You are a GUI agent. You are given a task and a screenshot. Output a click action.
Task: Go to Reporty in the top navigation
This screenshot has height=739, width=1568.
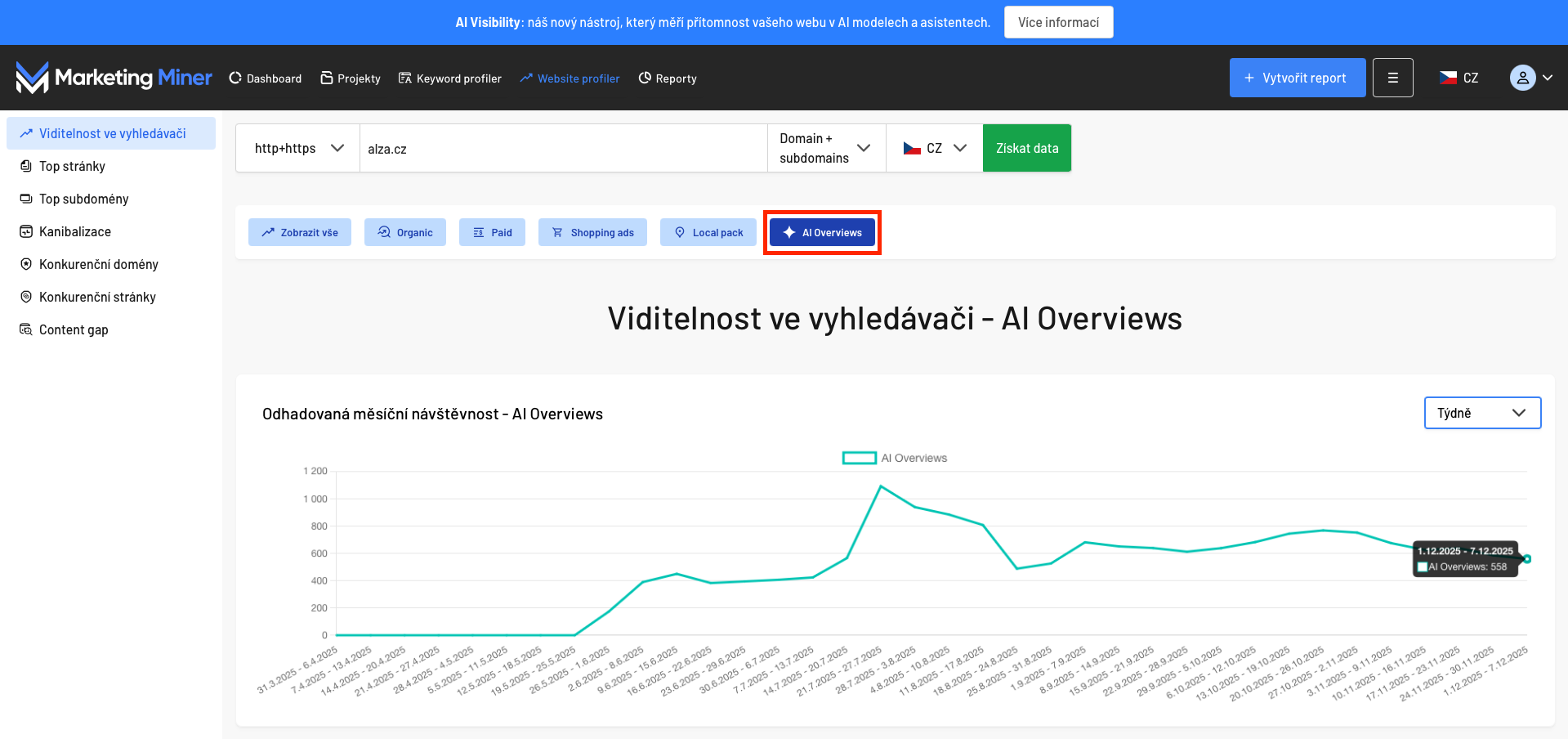[667, 78]
